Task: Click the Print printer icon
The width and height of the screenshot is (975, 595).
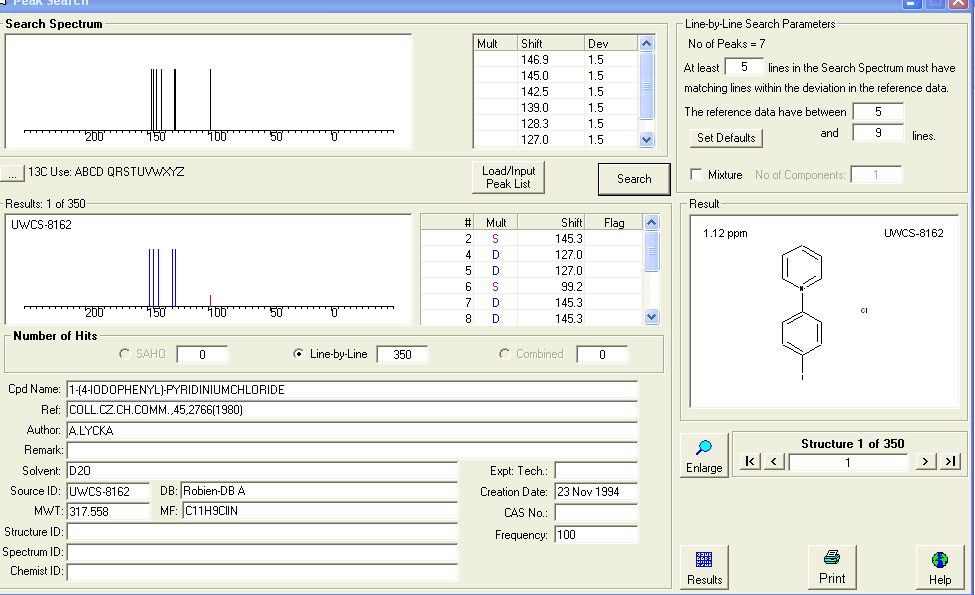Action: point(832,560)
